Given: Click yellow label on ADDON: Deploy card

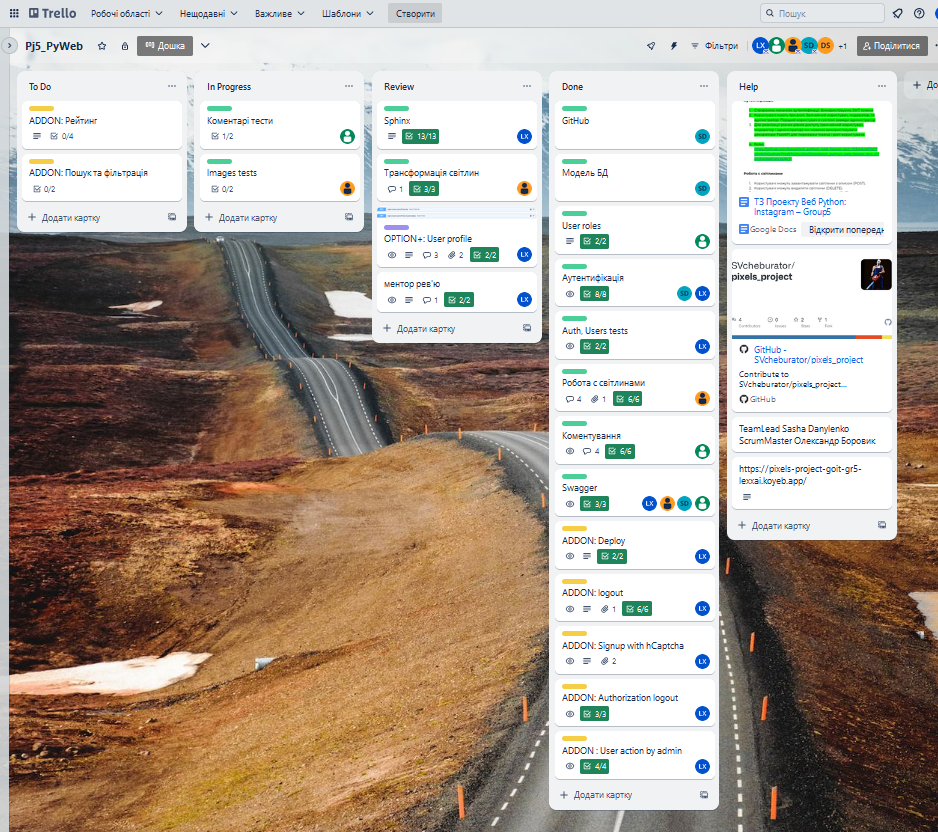Looking at the screenshot, I should point(574,528).
